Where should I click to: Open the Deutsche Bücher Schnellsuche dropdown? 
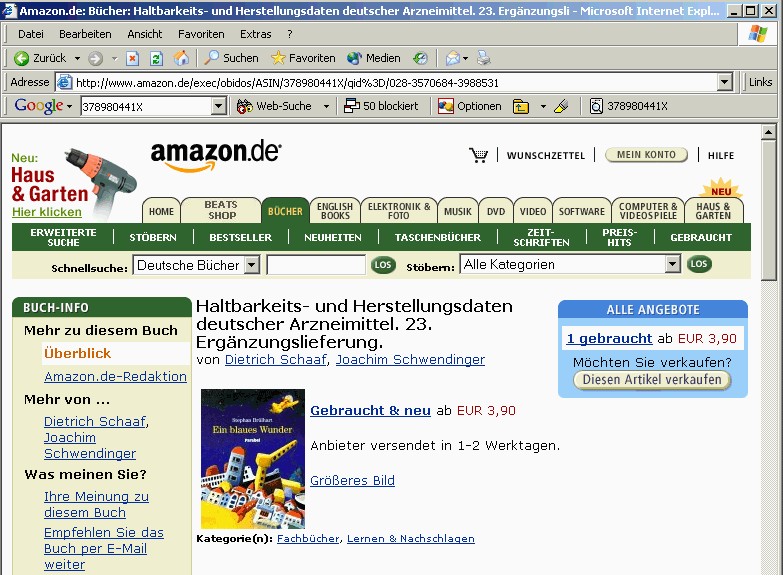(x=252, y=265)
